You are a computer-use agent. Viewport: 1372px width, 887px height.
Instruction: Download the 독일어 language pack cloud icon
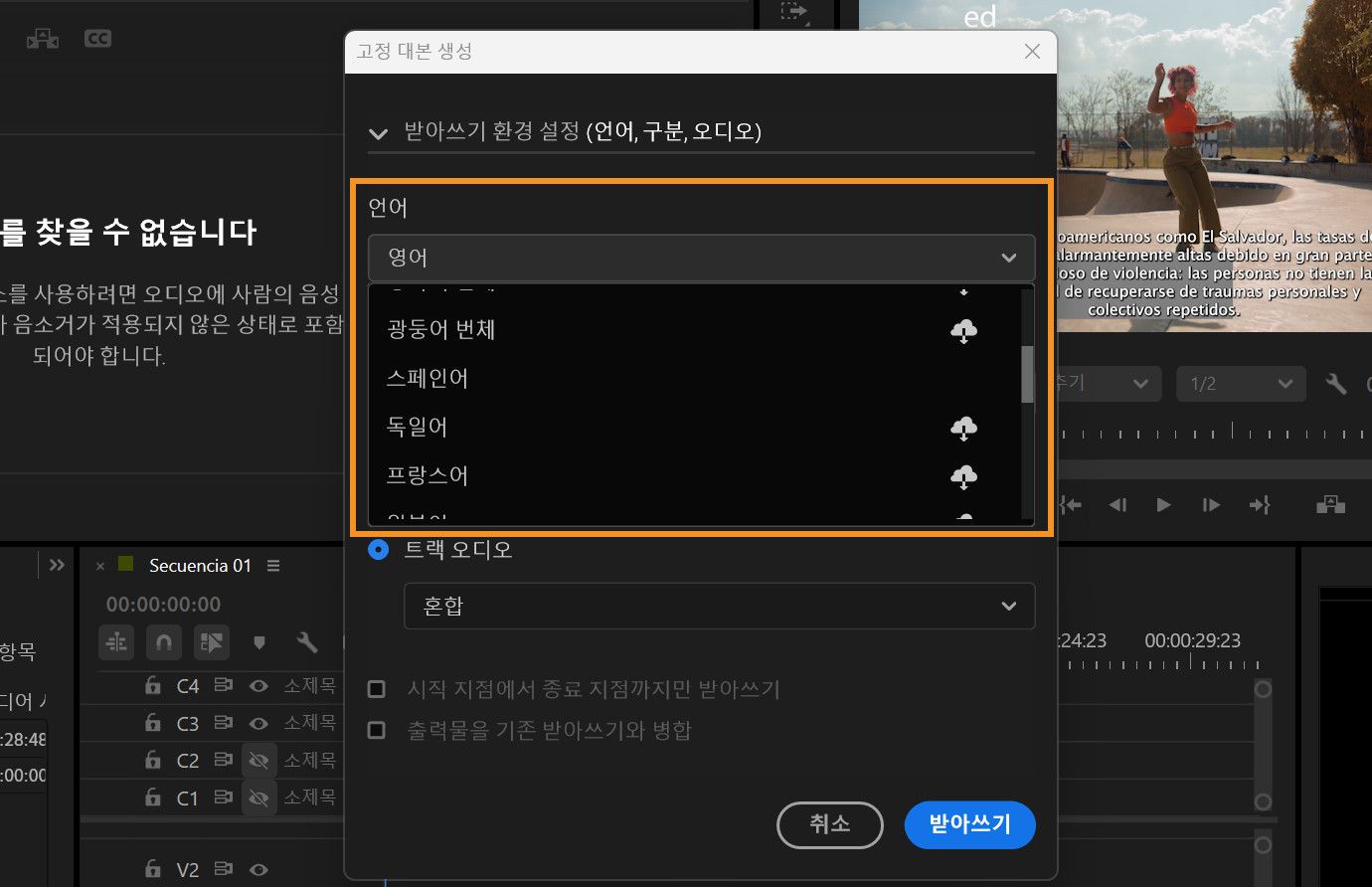click(962, 427)
